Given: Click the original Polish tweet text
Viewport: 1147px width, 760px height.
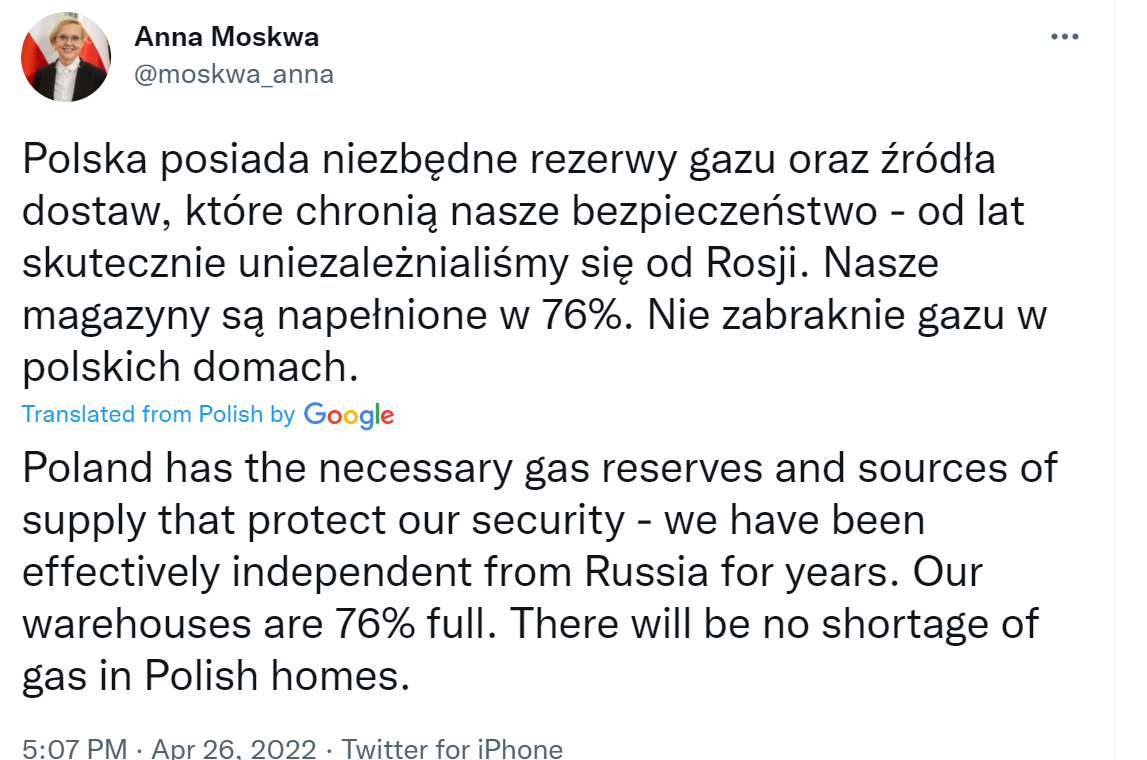Looking at the screenshot, I should (534, 263).
